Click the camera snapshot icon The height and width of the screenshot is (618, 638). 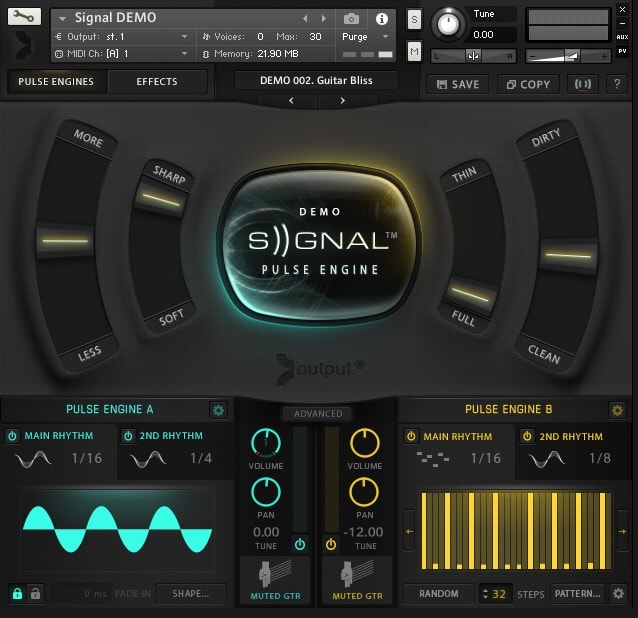click(x=352, y=19)
